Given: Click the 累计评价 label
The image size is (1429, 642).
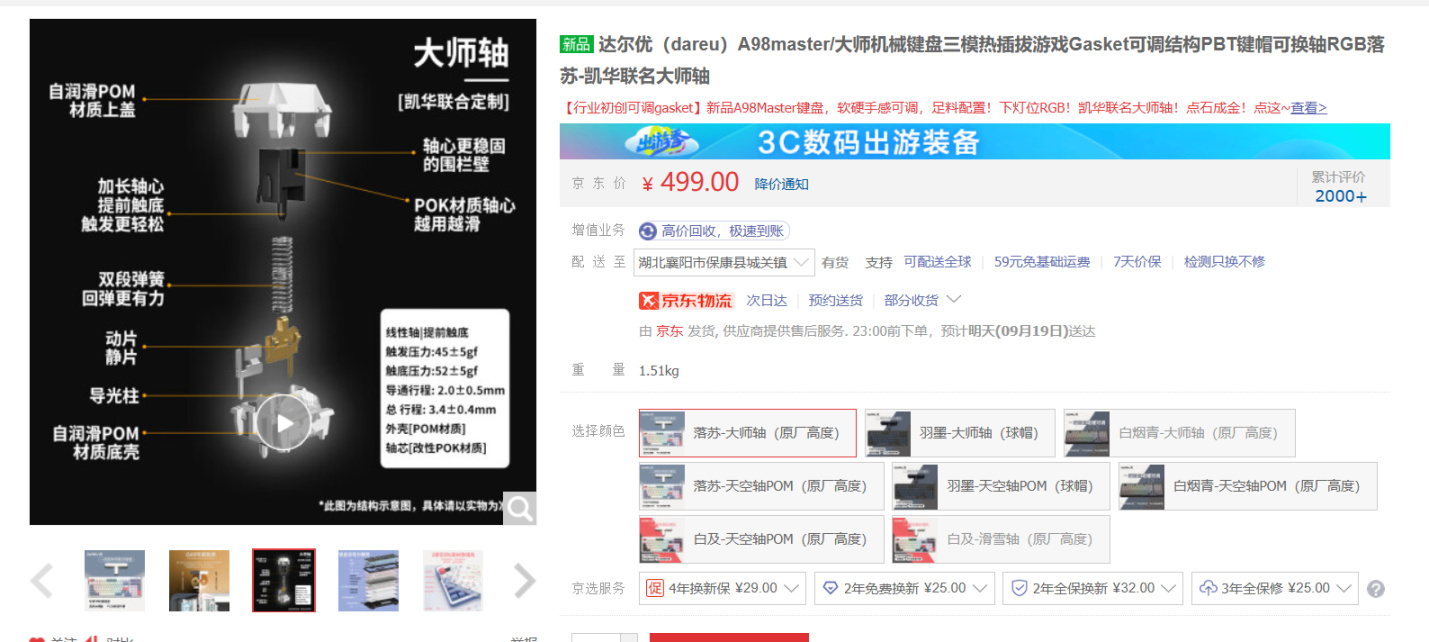Looking at the screenshot, I should point(1338,176).
